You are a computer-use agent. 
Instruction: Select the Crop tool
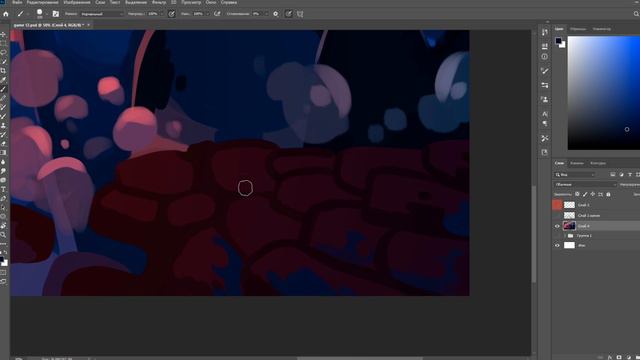tap(3, 71)
